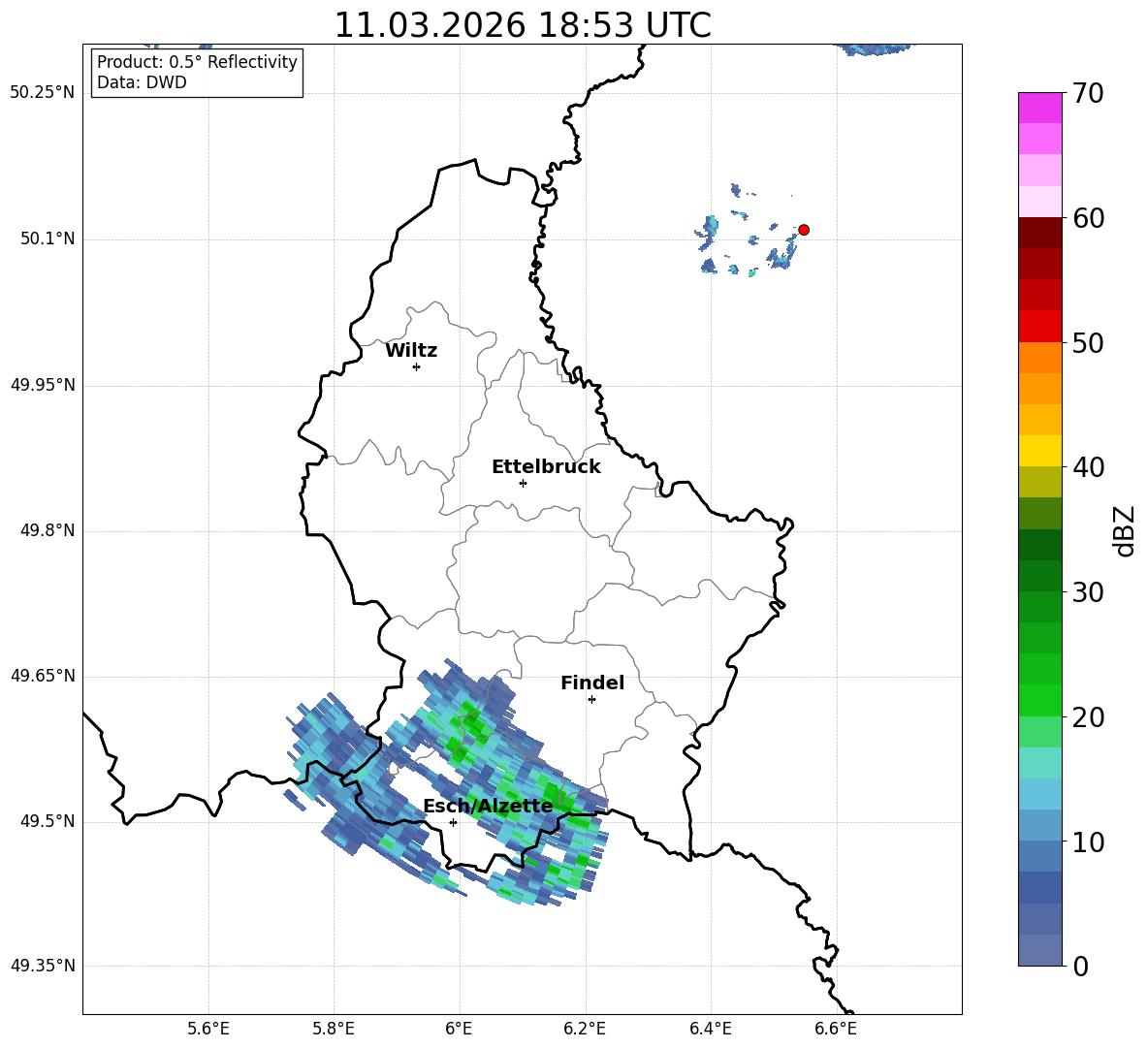Click the 6.6°E longitude label
This screenshot has height=1048, width=1148.
tap(836, 1029)
